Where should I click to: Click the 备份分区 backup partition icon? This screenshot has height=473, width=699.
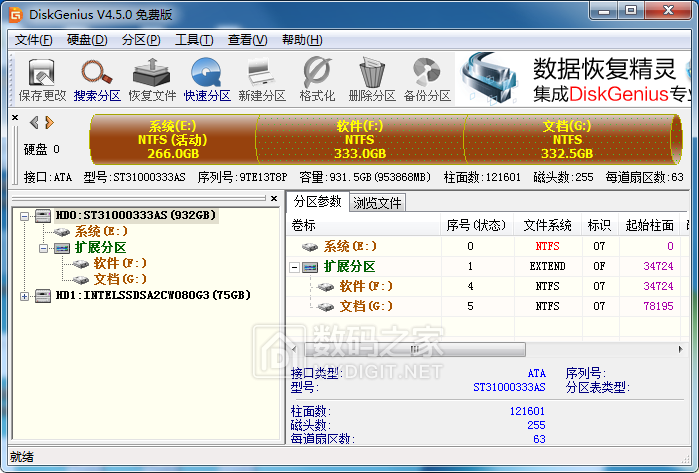point(427,80)
